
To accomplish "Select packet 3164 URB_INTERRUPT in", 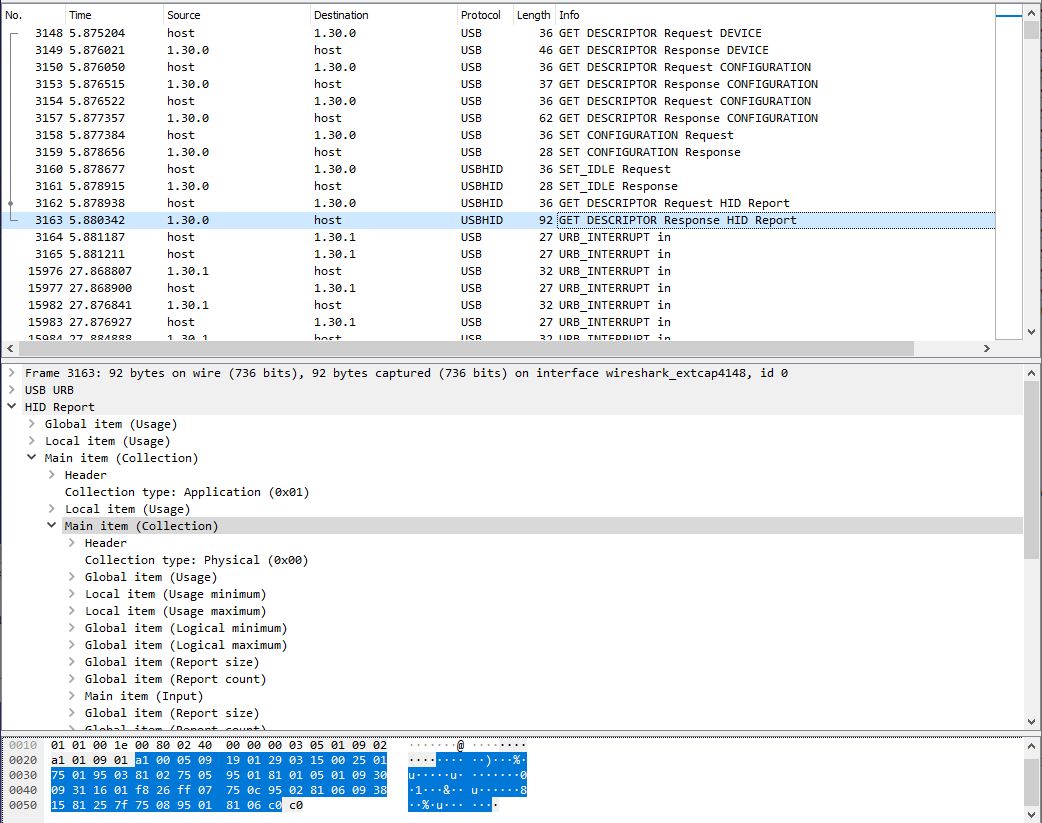I will point(498,237).
